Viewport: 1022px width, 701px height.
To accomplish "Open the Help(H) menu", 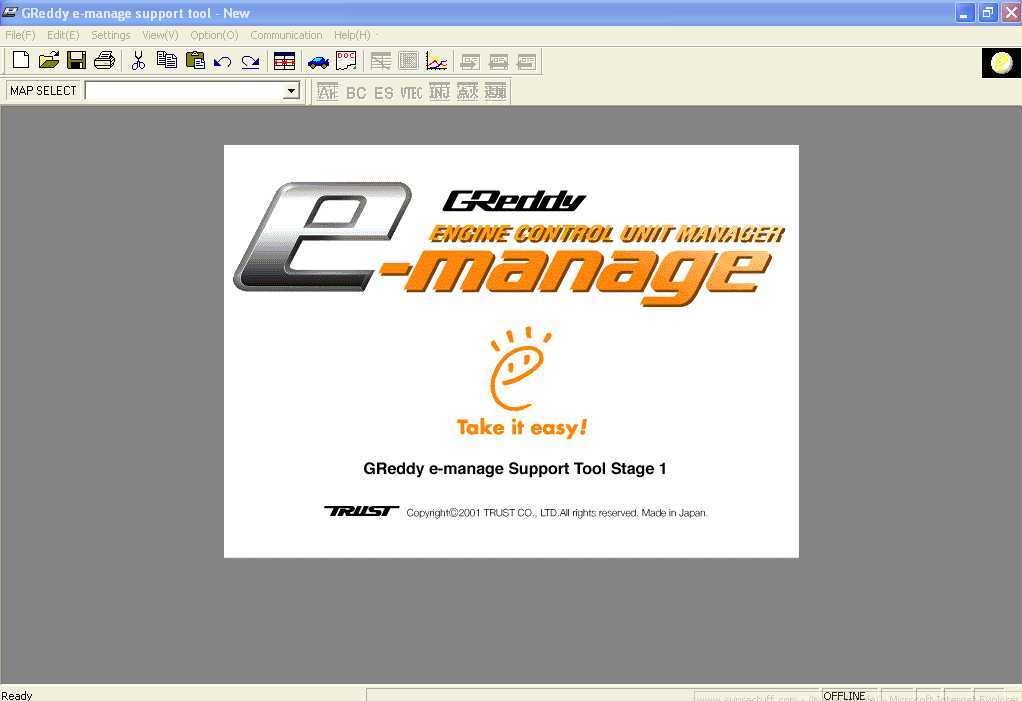I will [x=352, y=35].
